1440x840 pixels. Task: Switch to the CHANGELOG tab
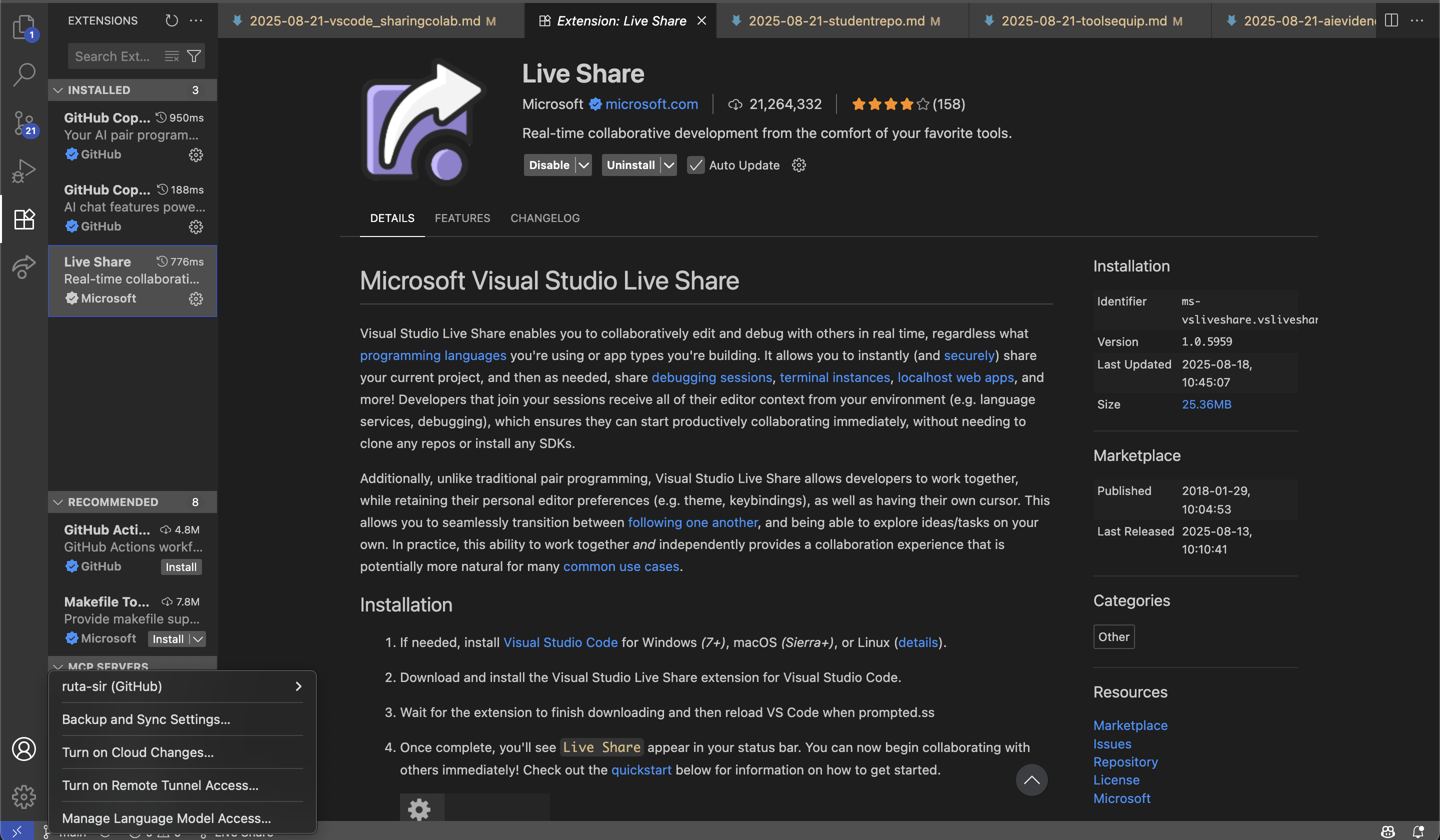tap(545, 217)
